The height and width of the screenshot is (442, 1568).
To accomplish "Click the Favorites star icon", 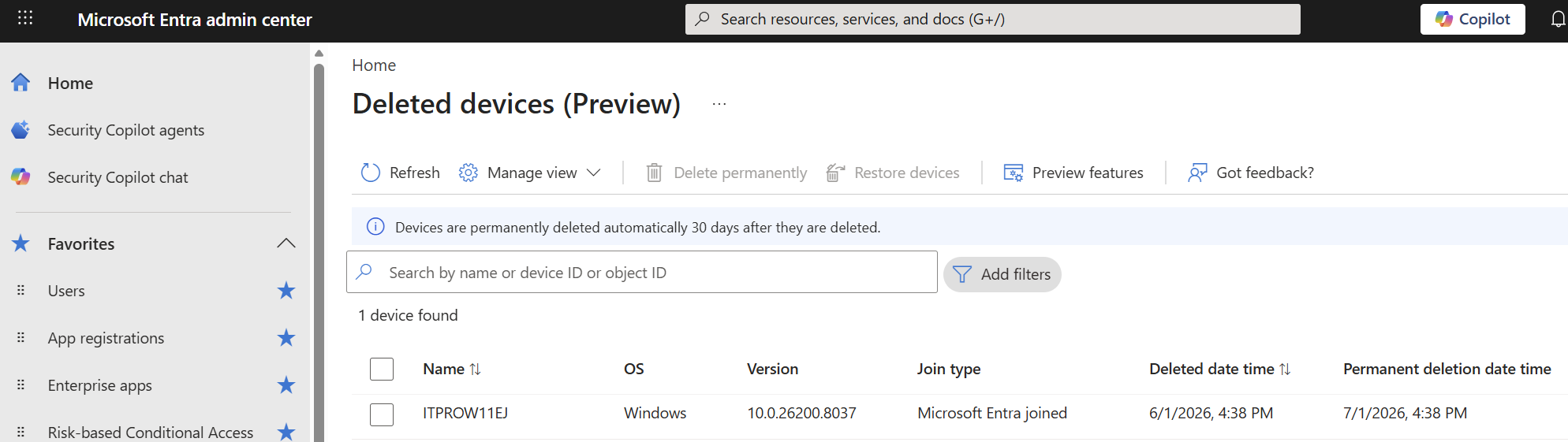I will click(21, 243).
